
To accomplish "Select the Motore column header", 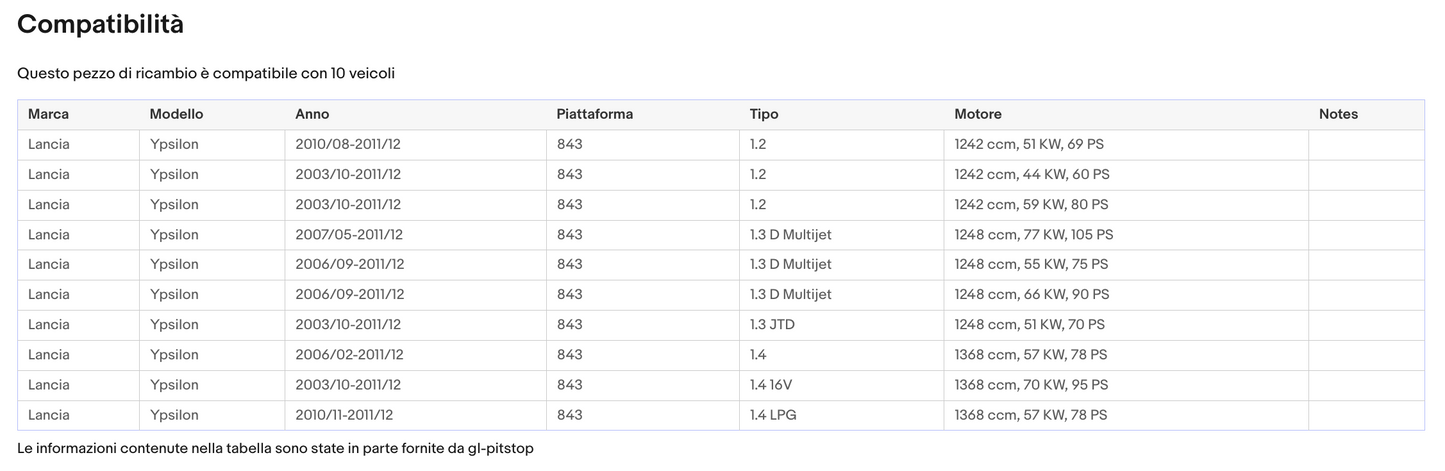I will 977,115.
